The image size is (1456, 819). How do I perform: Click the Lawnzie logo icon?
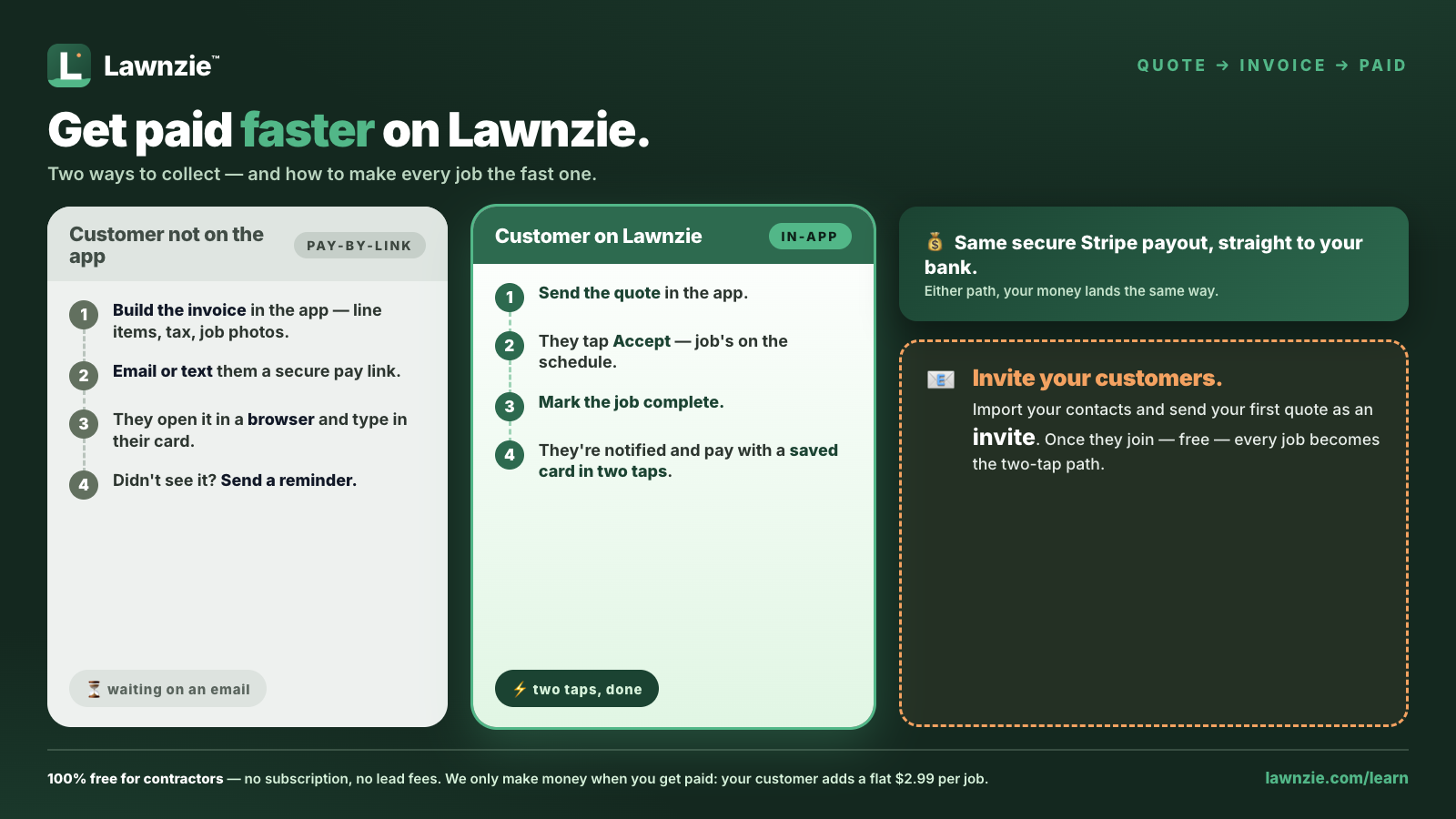[x=69, y=66]
